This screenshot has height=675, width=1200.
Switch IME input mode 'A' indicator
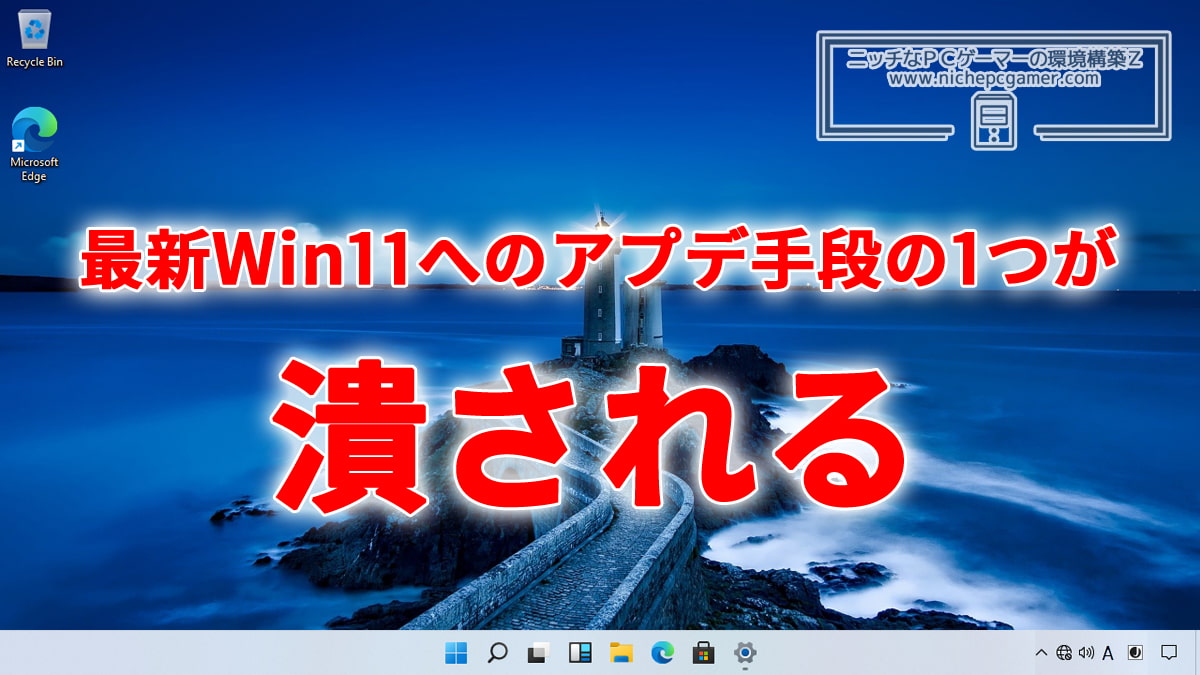[x=1108, y=653]
